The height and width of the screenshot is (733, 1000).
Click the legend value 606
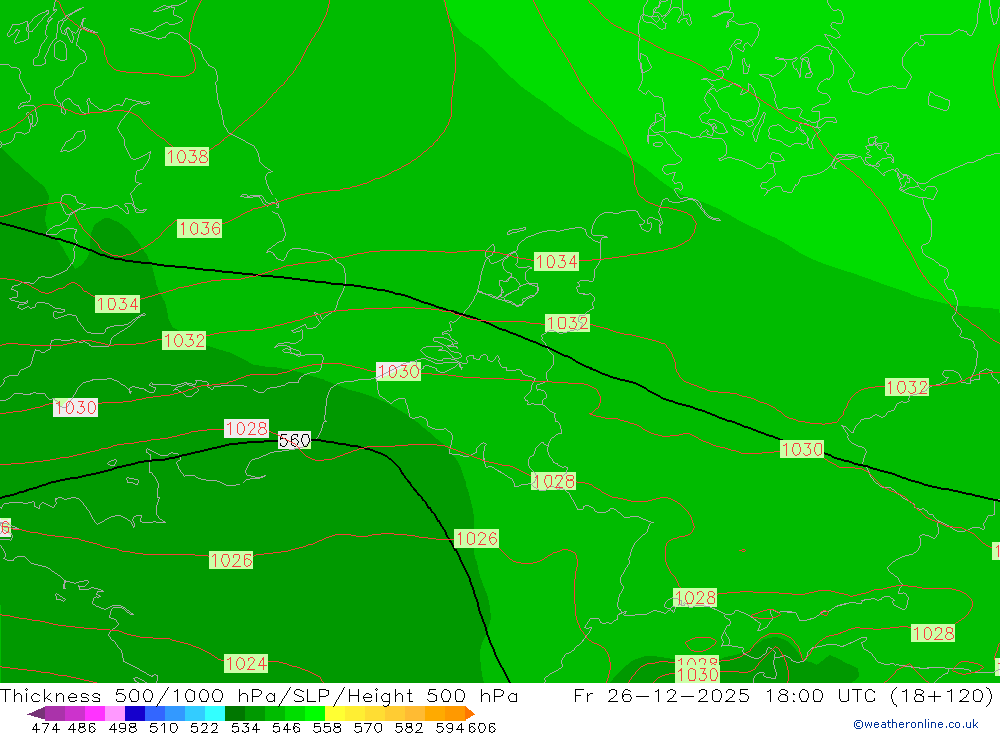pos(482,727)
